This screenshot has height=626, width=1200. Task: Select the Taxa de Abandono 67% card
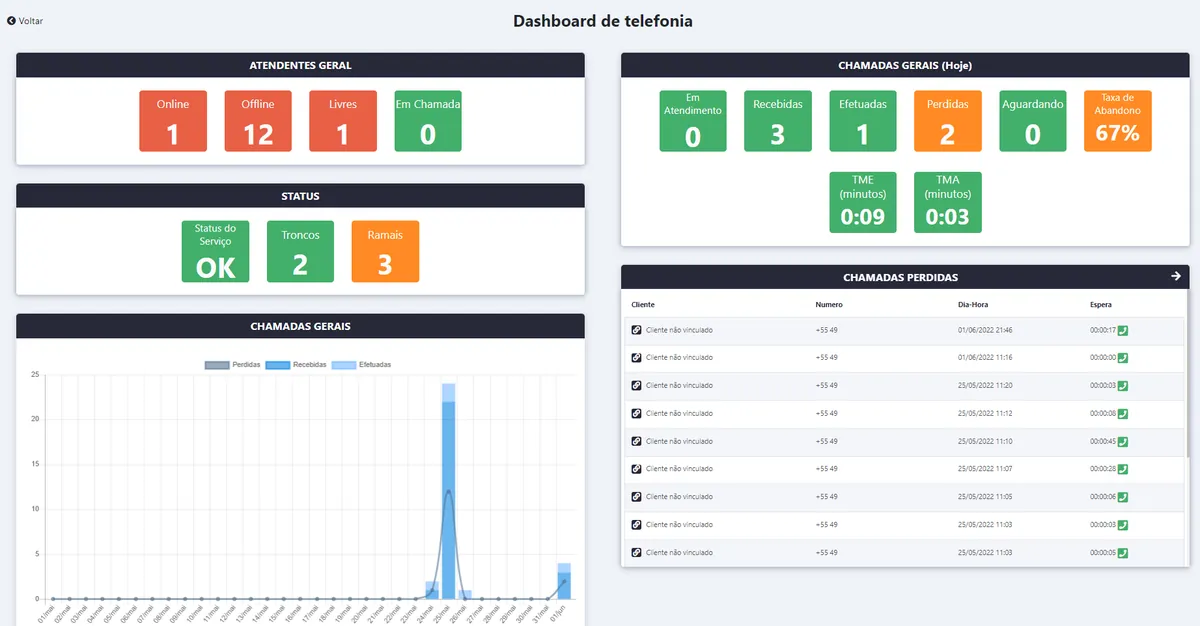point(1118,121)
